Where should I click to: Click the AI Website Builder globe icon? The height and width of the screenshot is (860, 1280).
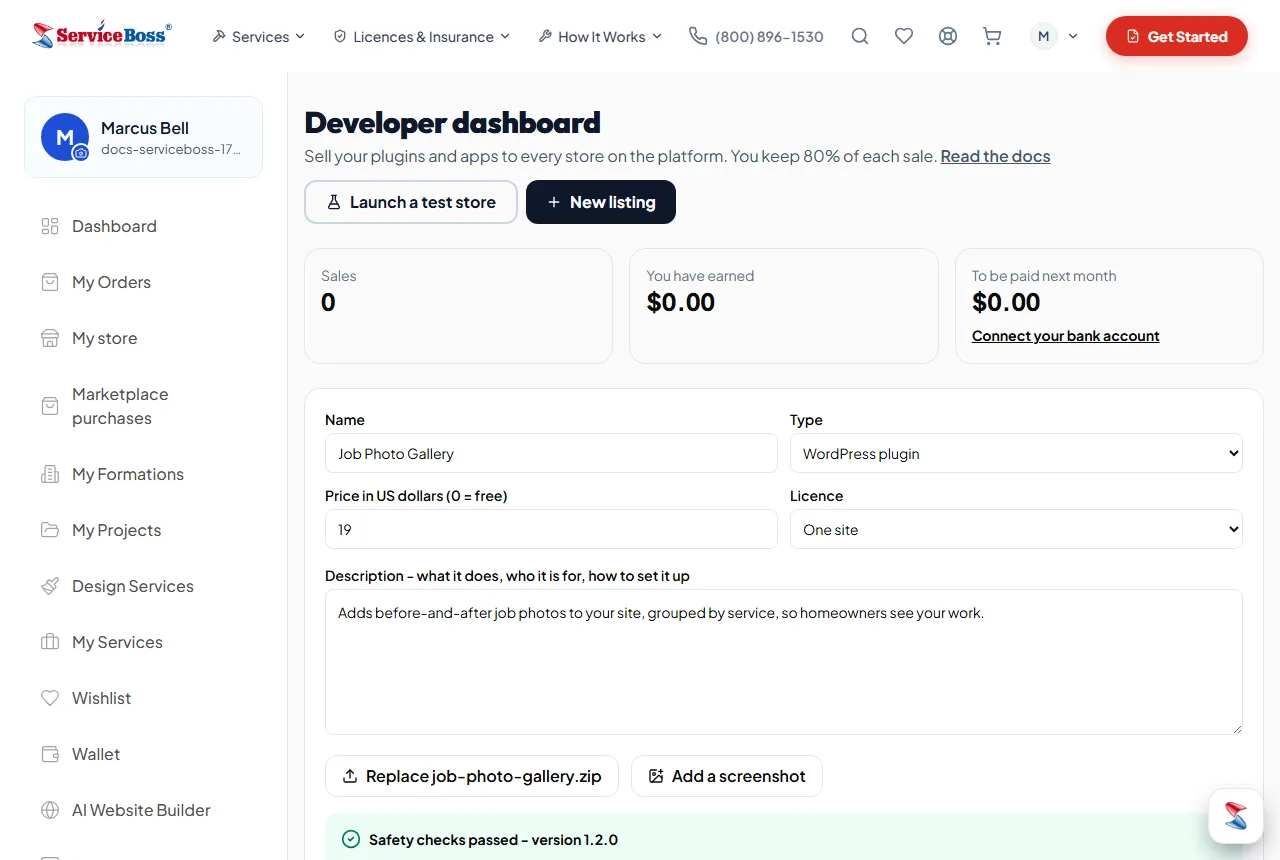[50, 810]
